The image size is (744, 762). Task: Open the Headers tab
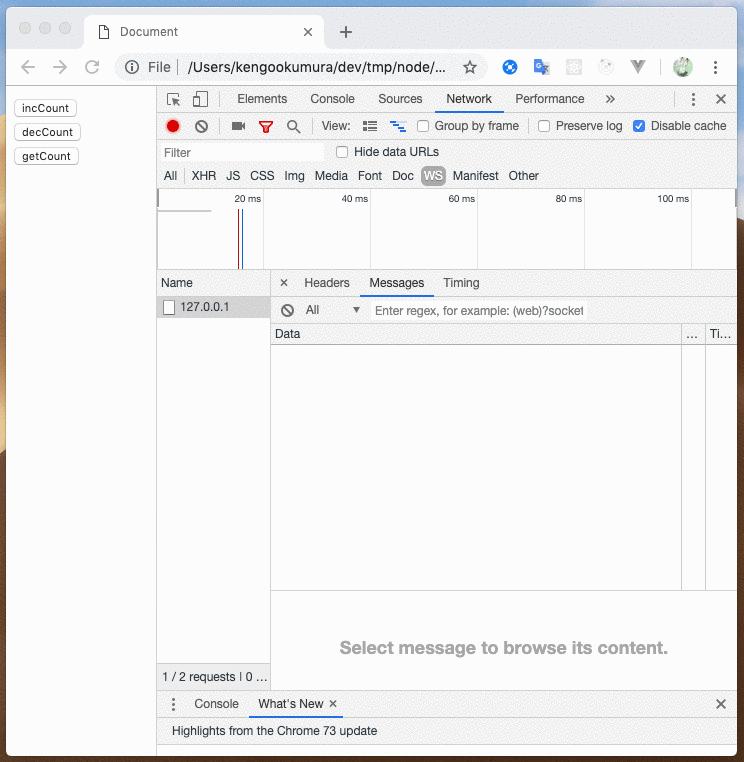327,283
